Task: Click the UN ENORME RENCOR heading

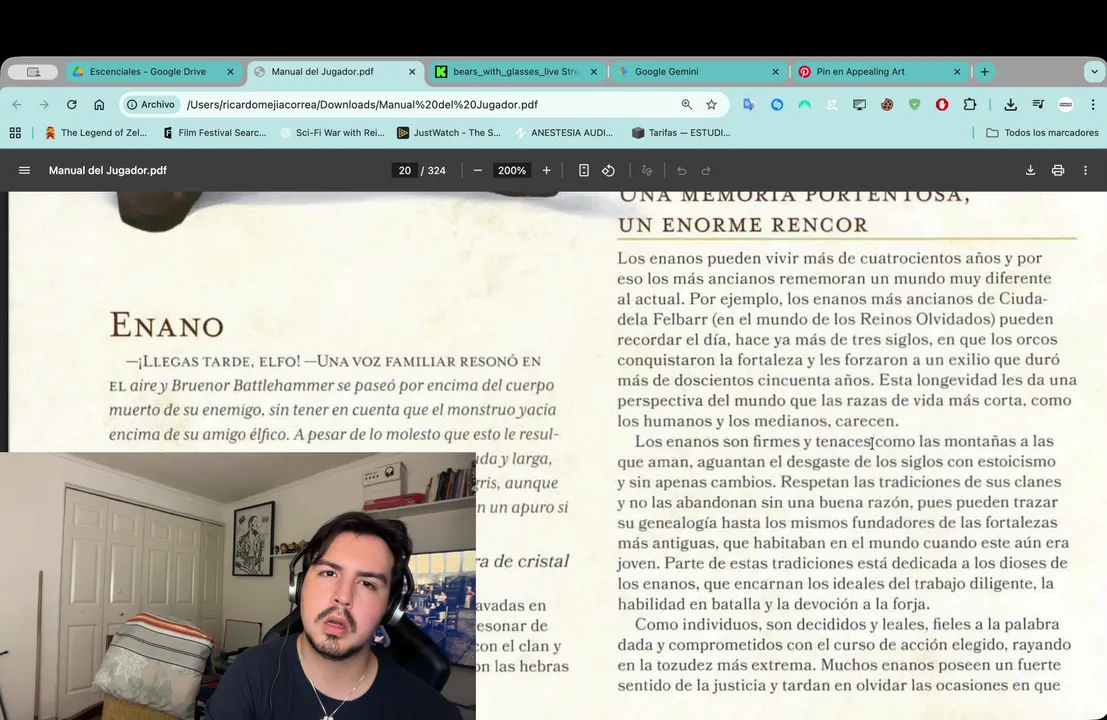Action: click(x=743, y=224)
